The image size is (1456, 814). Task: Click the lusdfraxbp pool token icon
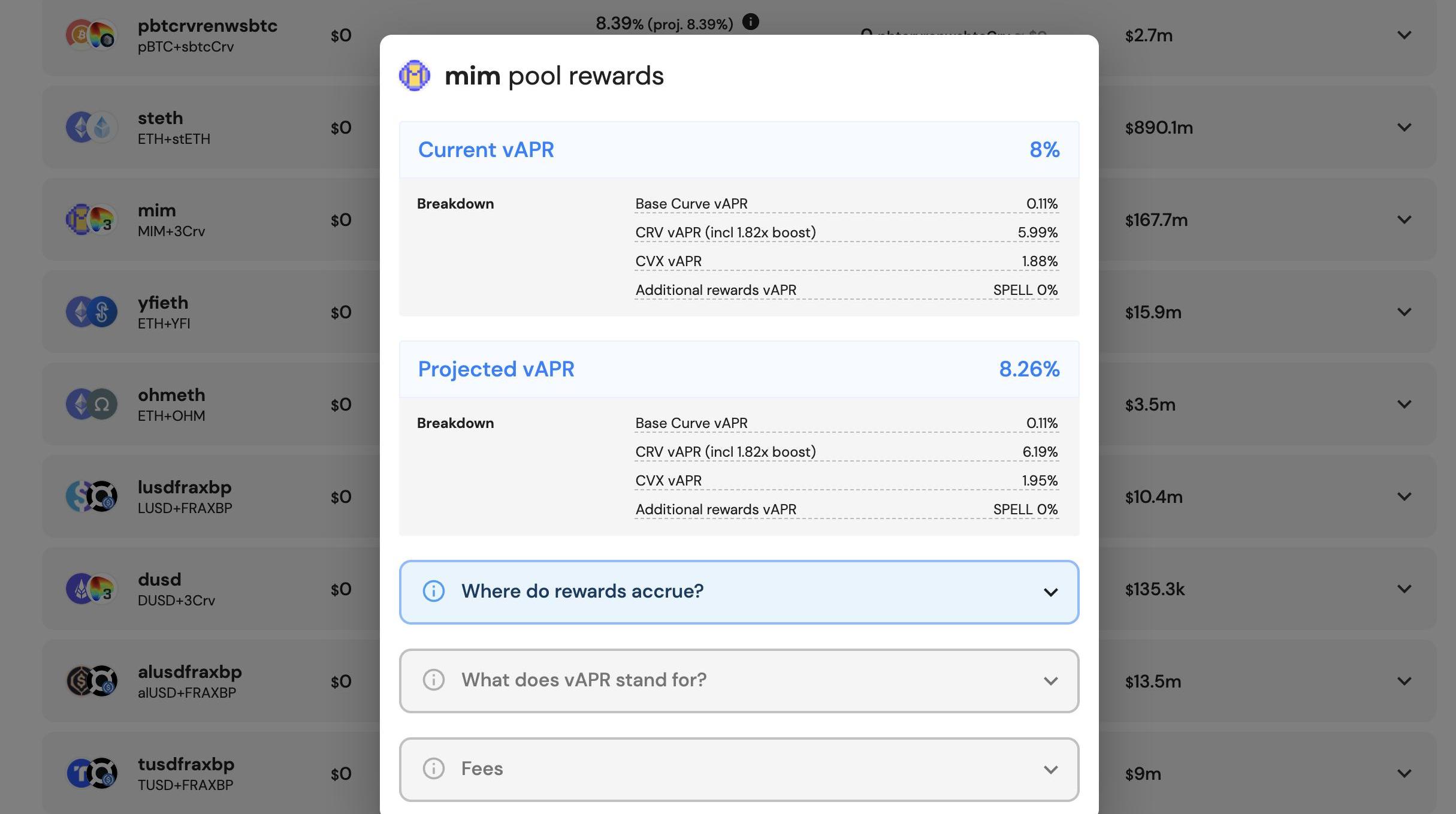click(91, 497)
